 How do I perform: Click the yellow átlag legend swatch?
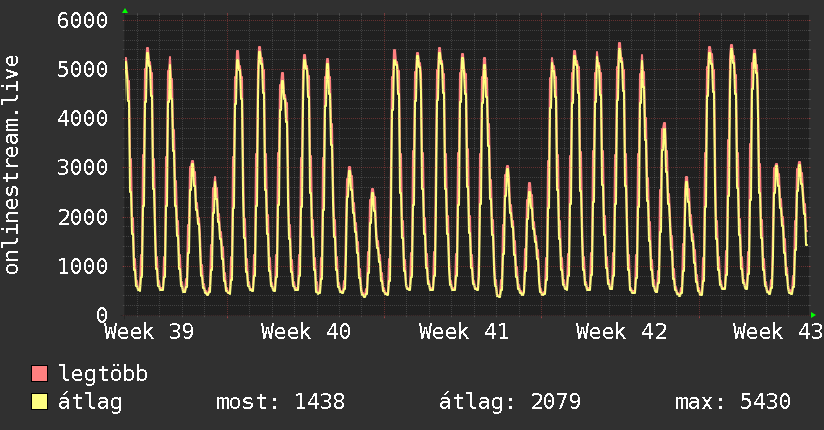[x=39, y=402]
